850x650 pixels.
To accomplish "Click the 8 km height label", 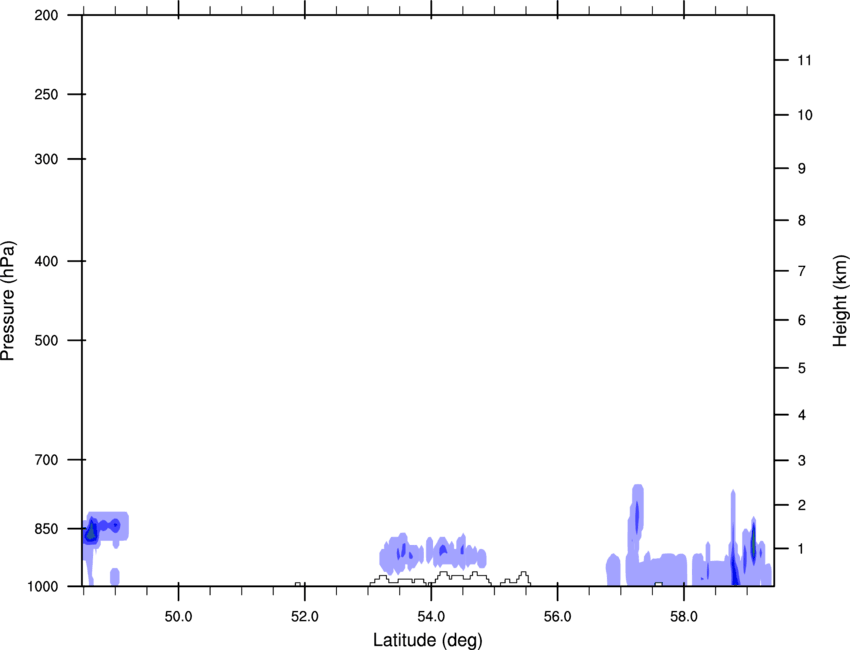I will coord(802,221).
